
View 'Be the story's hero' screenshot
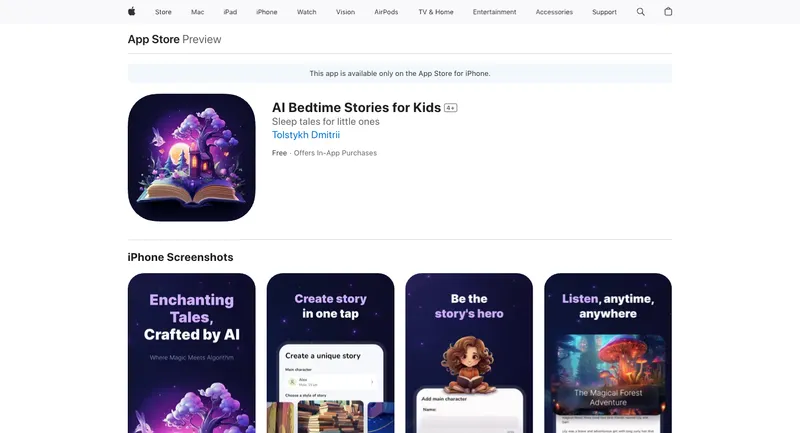(x=469, y=353)
